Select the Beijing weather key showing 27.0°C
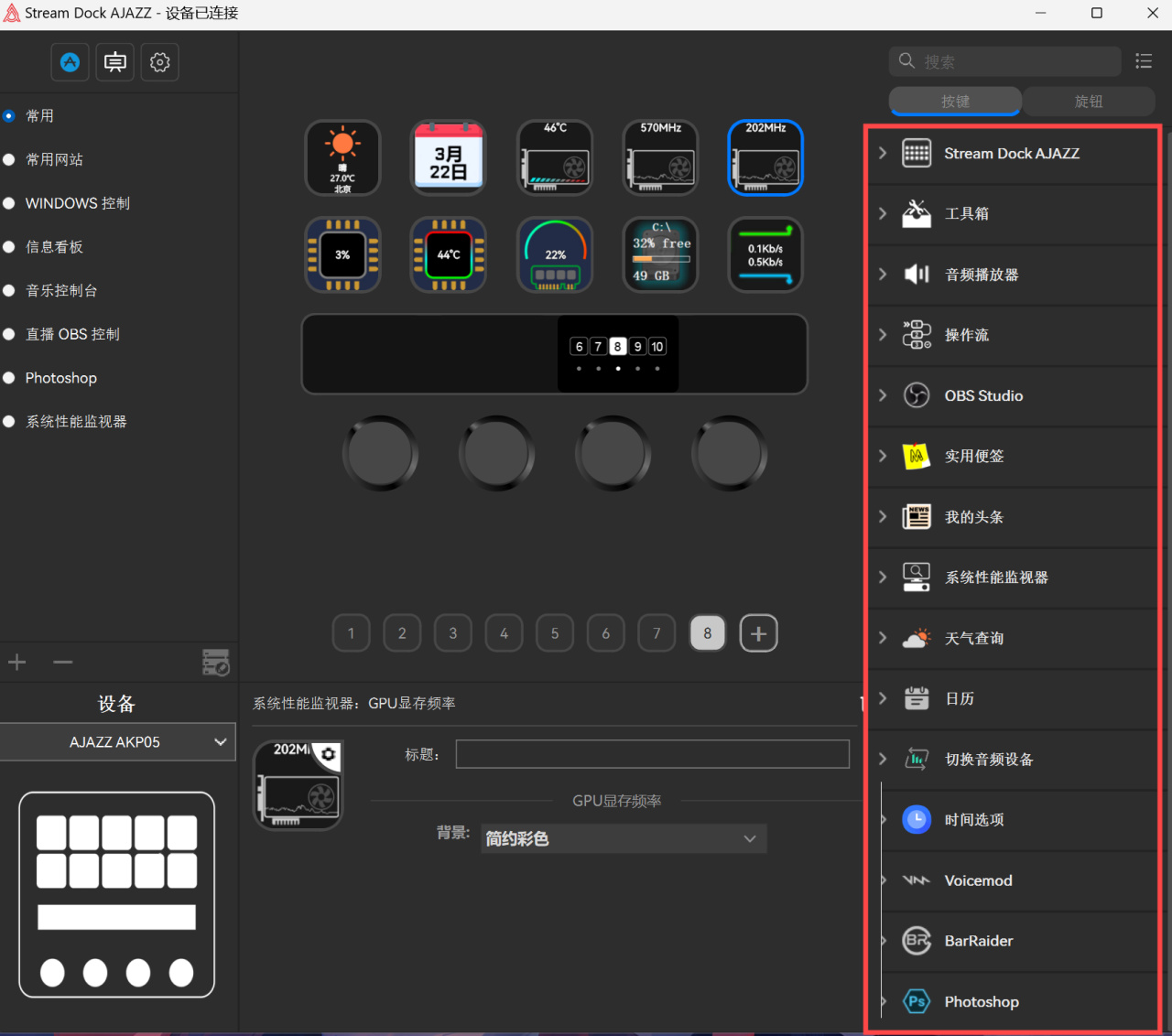This screenshot has width=1172, height=1036. coord(342,157)
